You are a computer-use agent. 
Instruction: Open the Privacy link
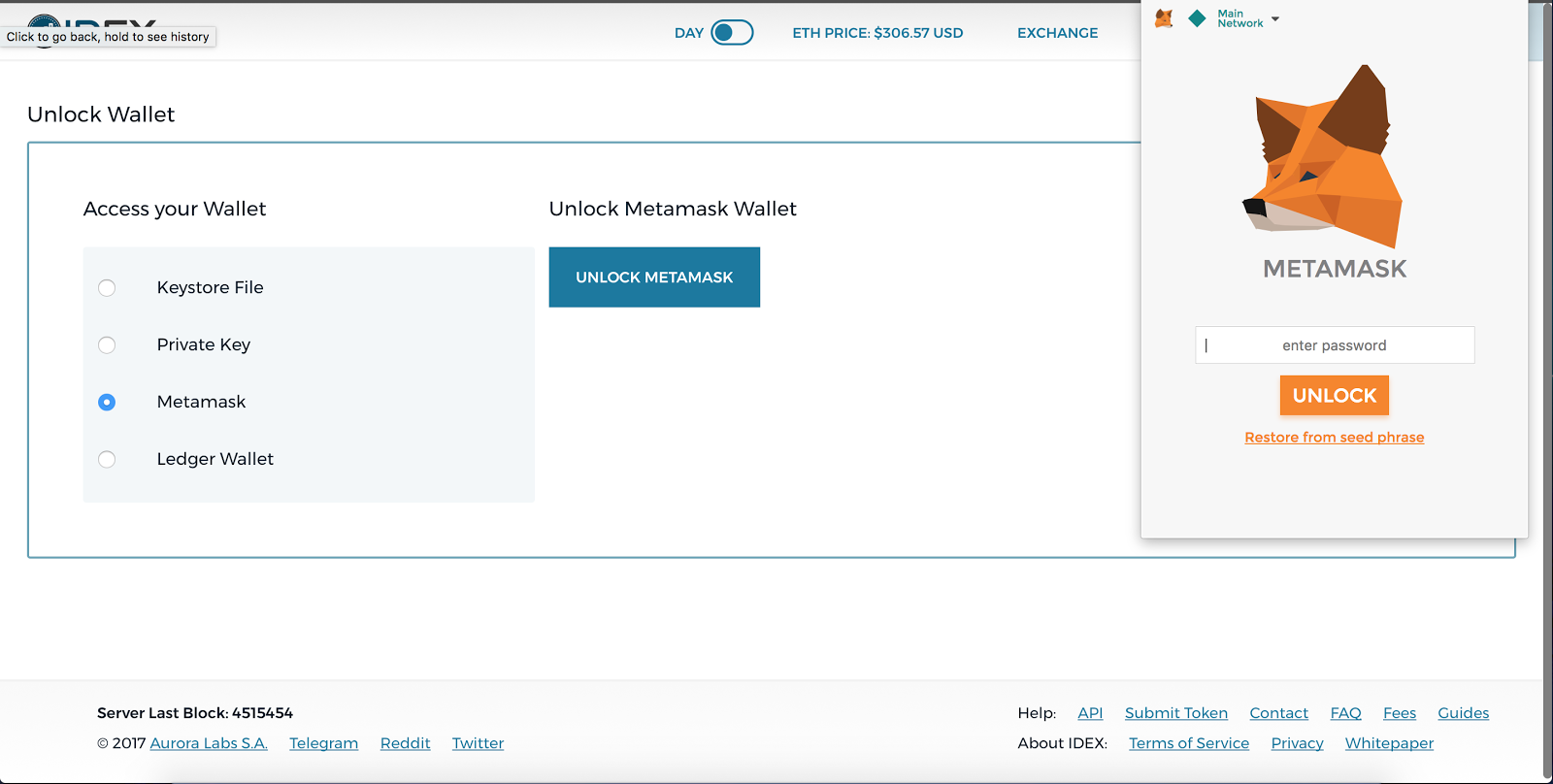coord(1298,743)
